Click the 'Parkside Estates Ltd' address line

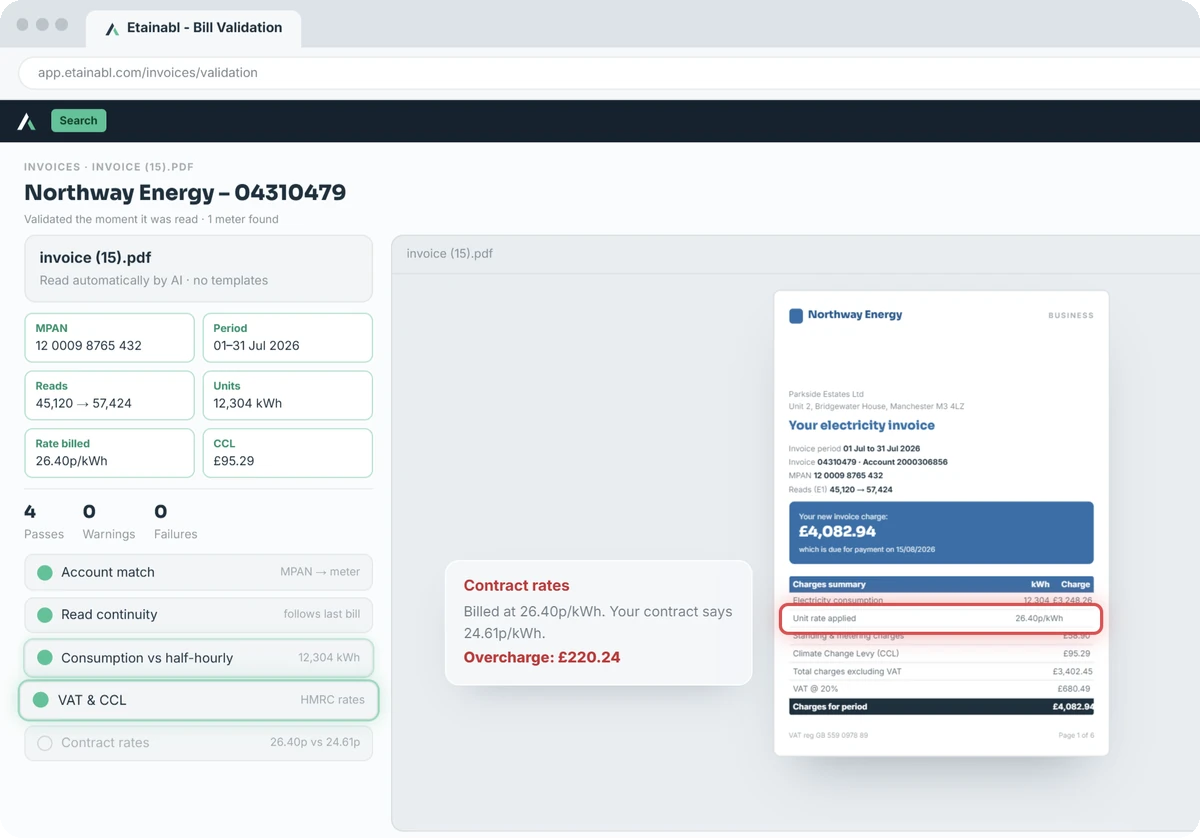(826, 395)
